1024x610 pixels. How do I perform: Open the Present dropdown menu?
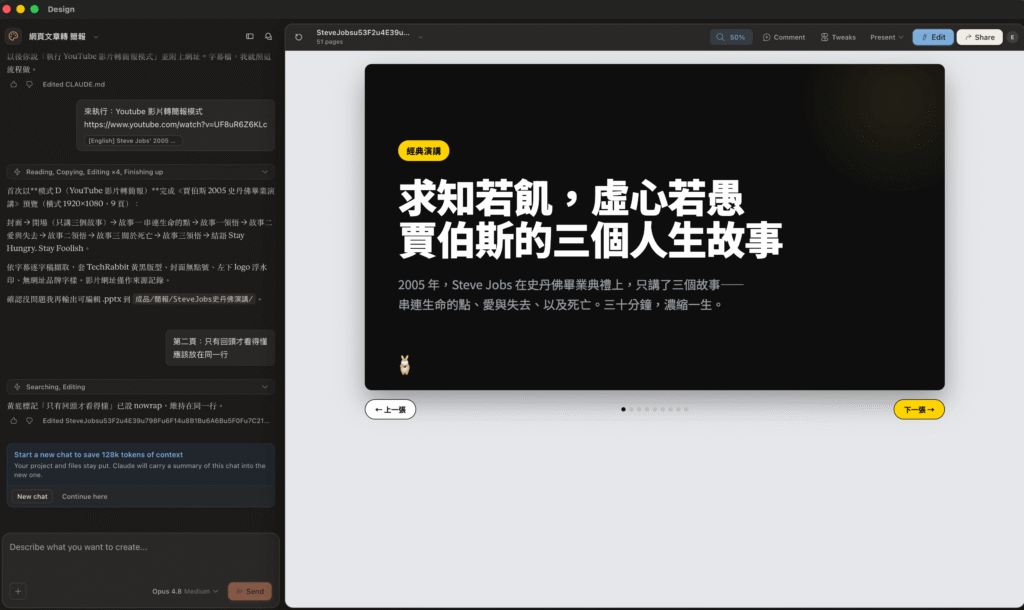886,37
